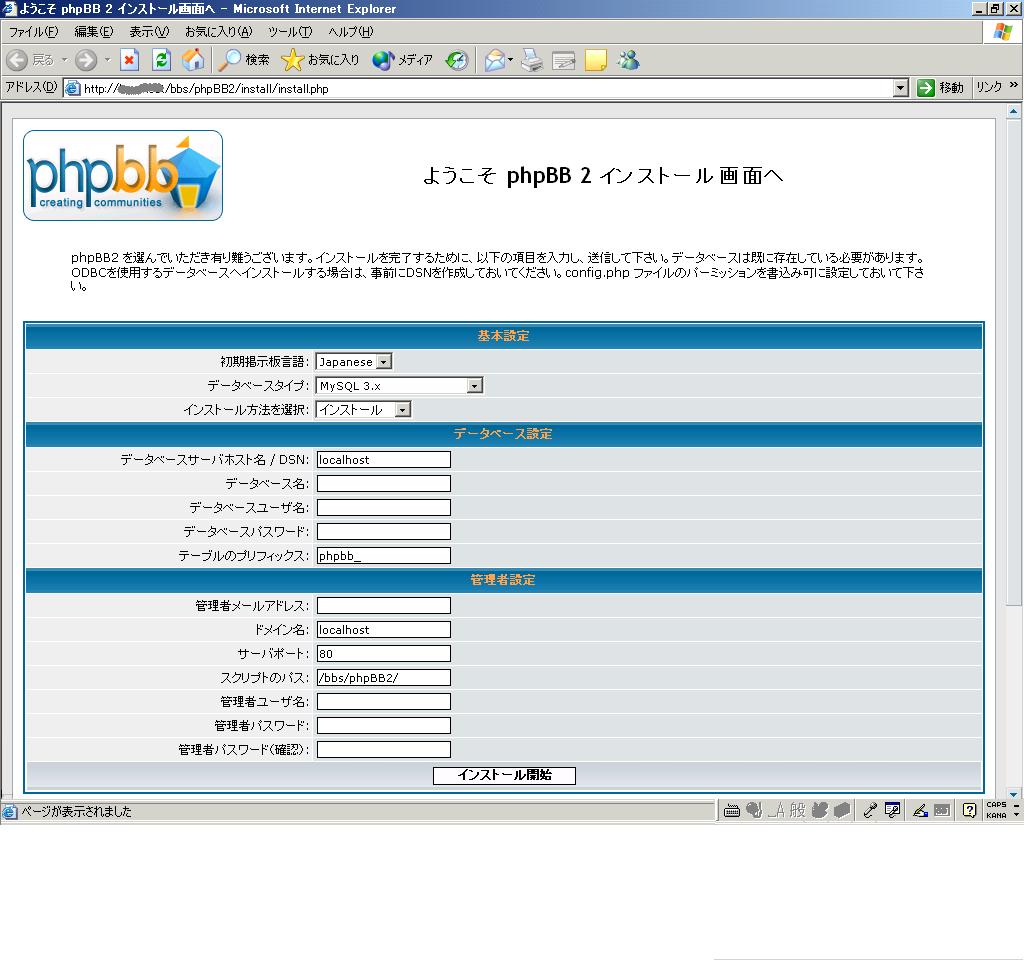Click the admin user name field
Image resolution: width=1024 pixels, height=970 pixels.
pos(383,702)
